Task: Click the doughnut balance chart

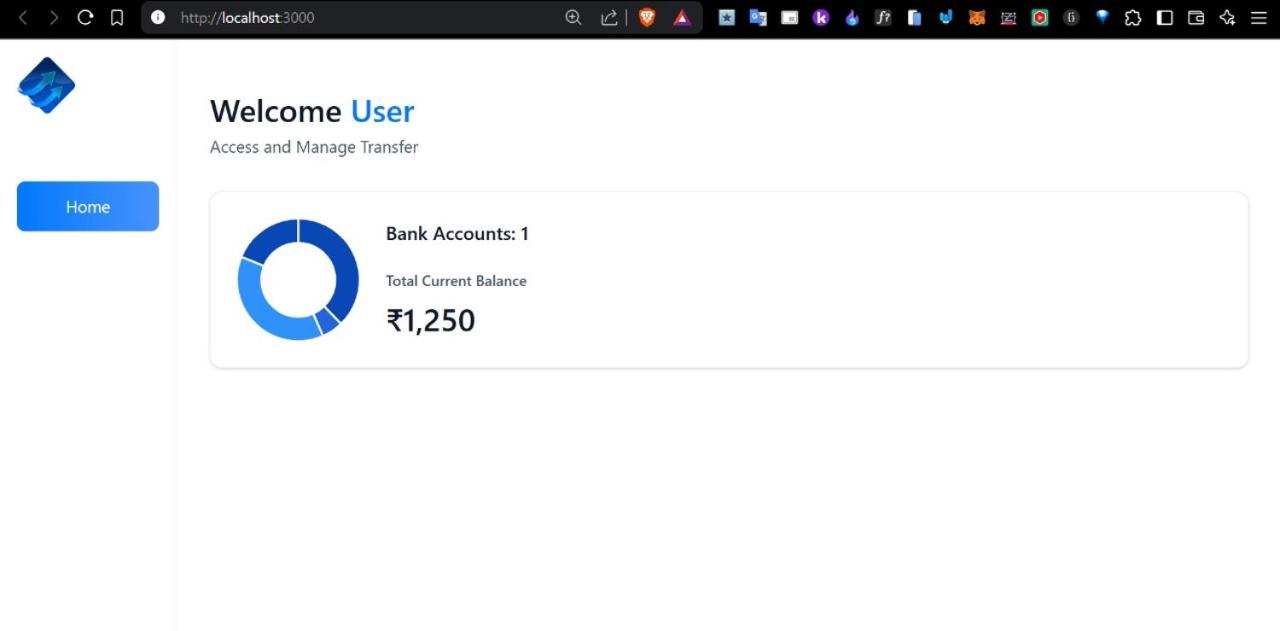Action: (x=298, y=279)
